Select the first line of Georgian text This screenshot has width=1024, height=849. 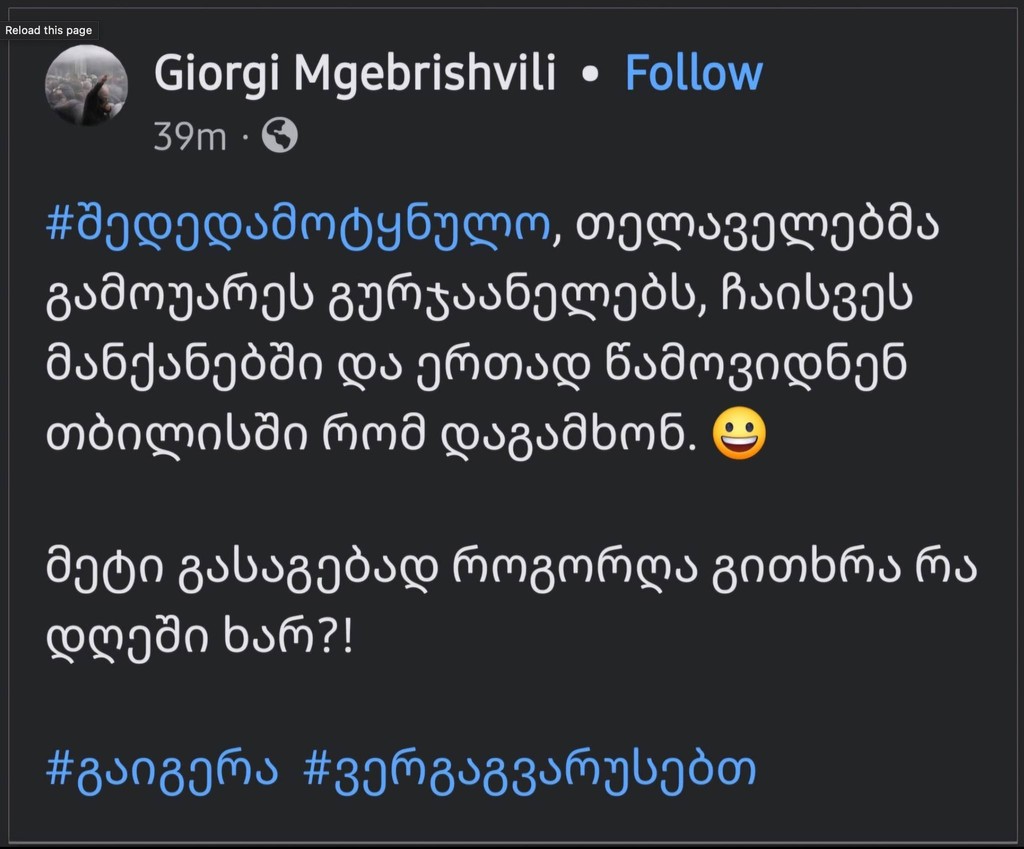click(490, 224)
